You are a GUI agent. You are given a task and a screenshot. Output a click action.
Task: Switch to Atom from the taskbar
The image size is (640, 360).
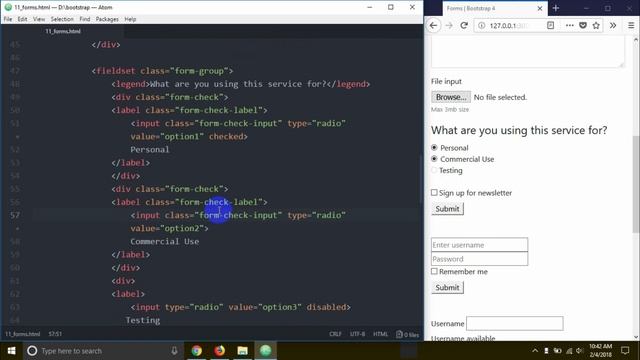click(x=265, y=351)
